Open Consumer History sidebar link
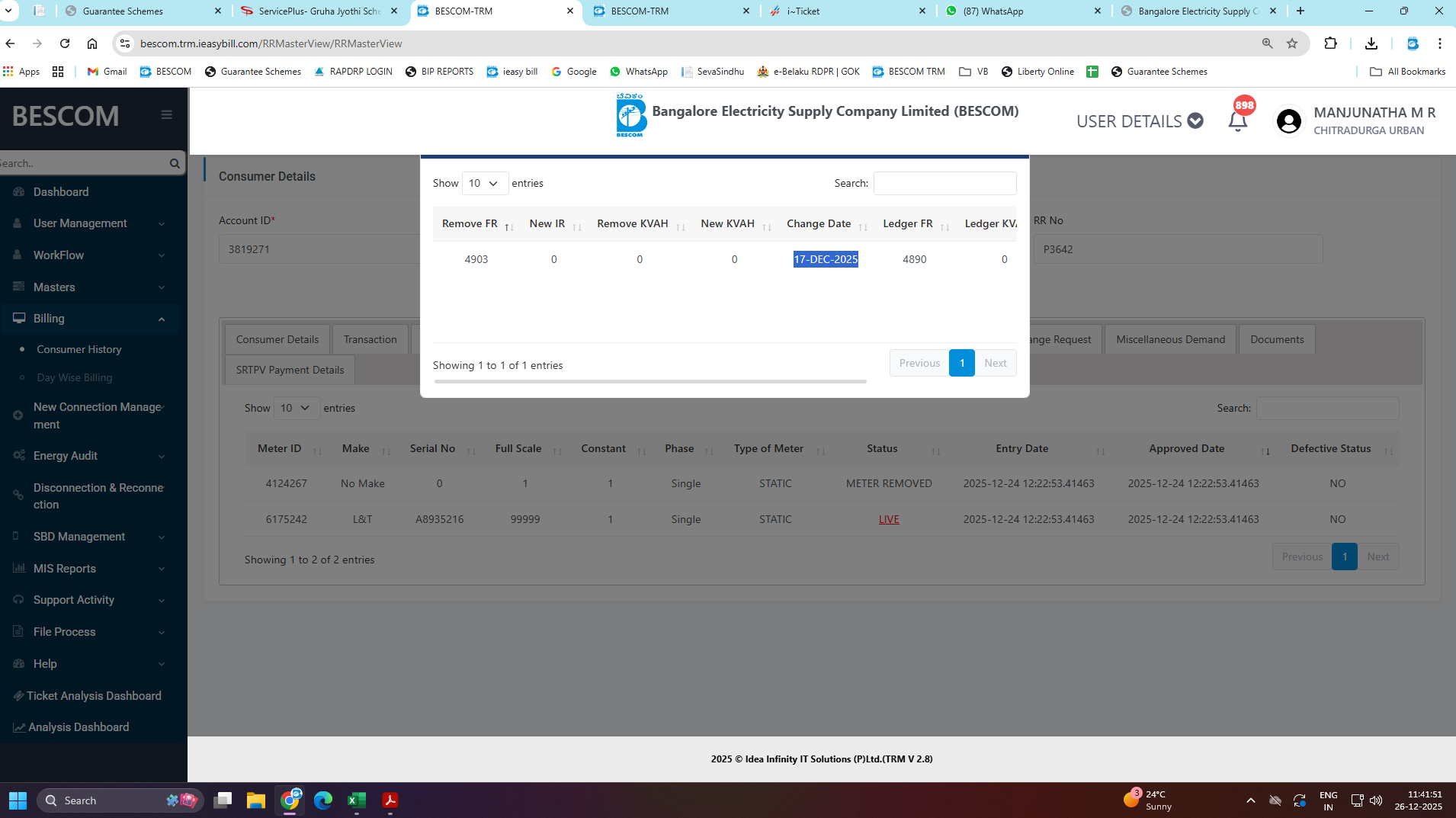This screenshot has width=1456, height=818. [x=79, y=350]
